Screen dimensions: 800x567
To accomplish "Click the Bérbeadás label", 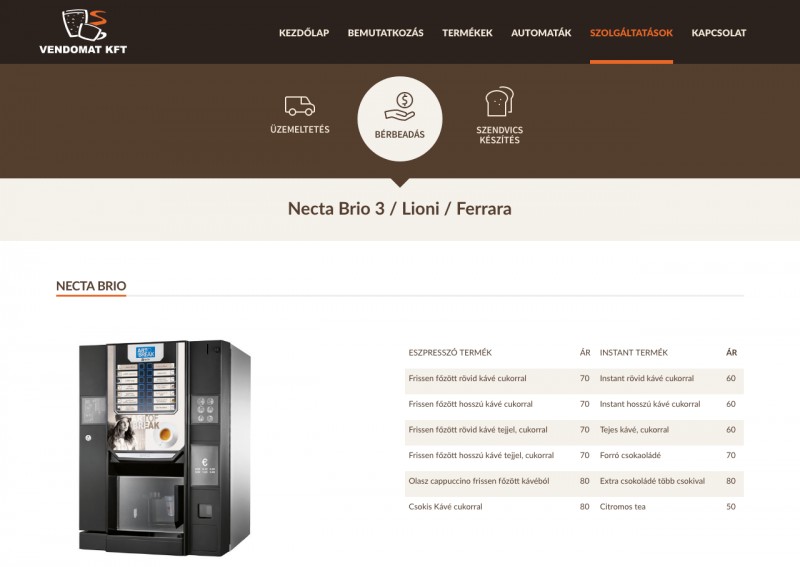I will [x=399, y=134].
